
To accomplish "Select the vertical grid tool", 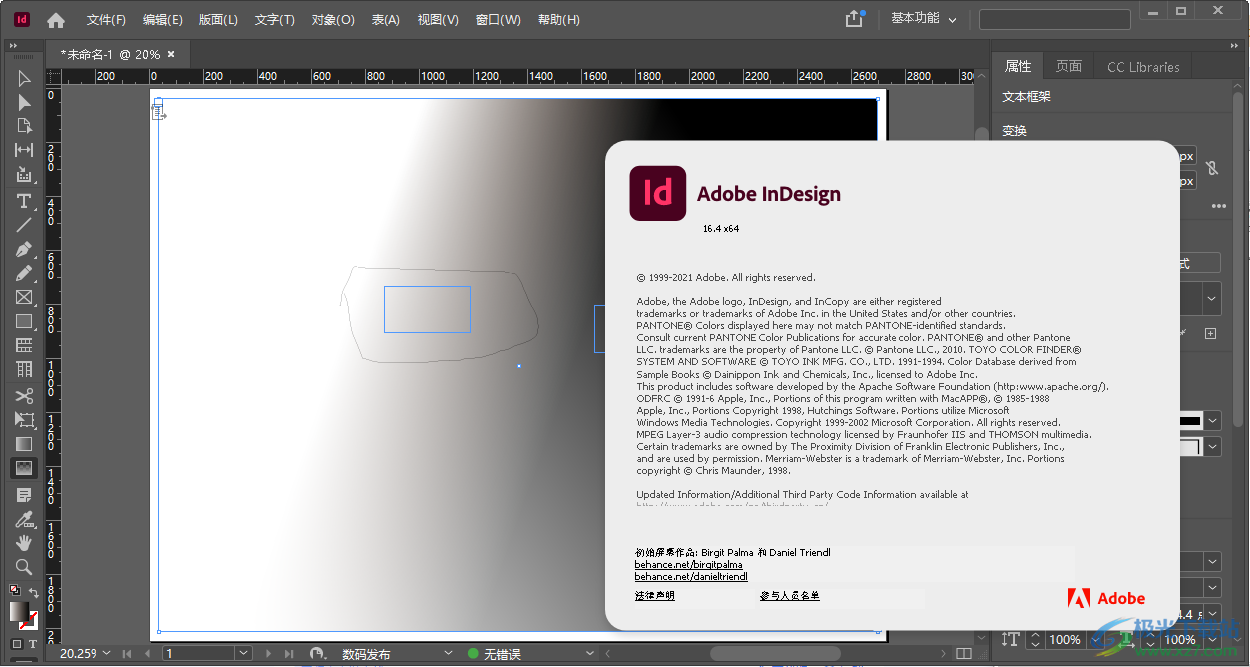I will point(24,369).
